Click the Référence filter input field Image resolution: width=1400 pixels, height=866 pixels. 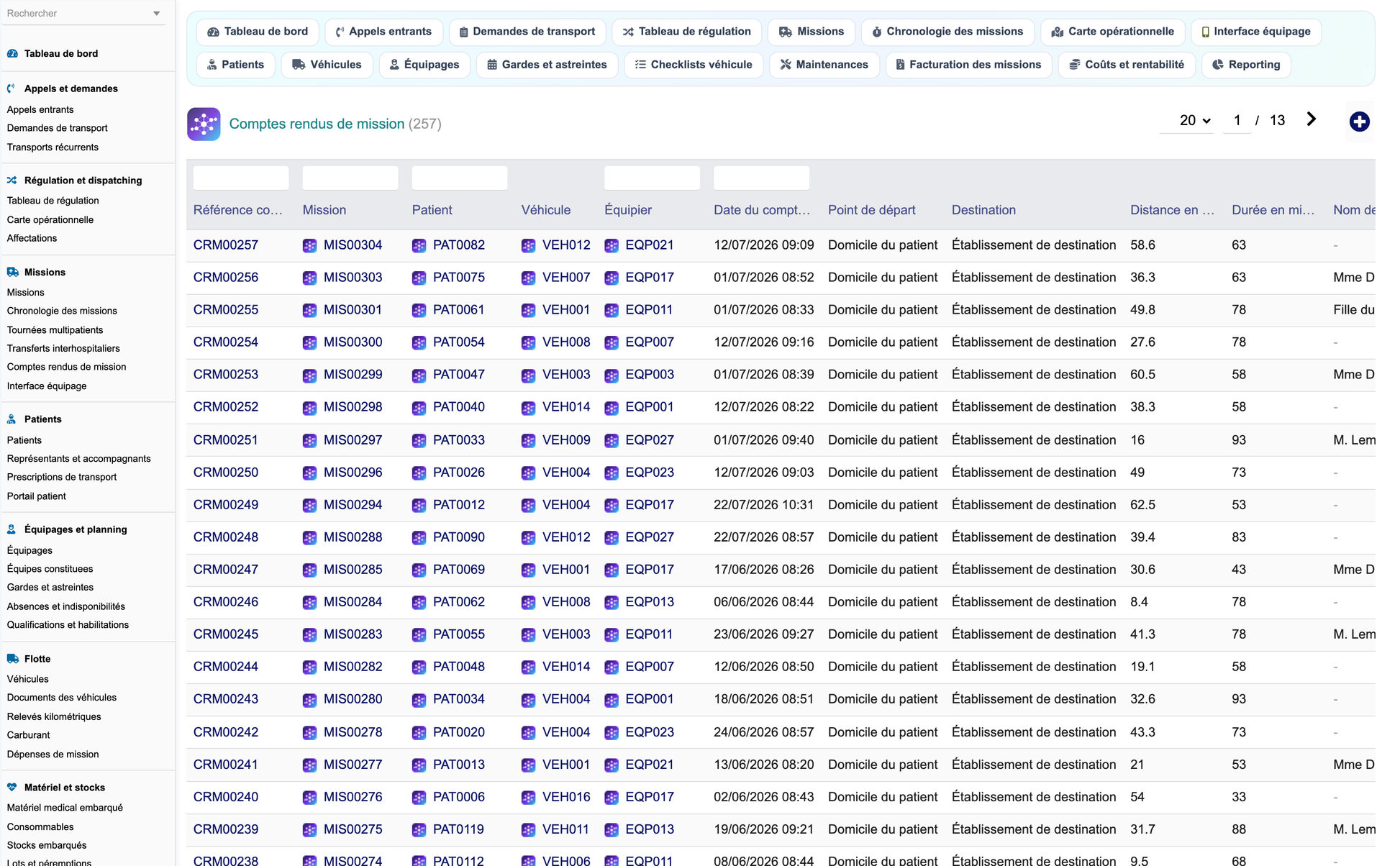[x=241, y=178]
